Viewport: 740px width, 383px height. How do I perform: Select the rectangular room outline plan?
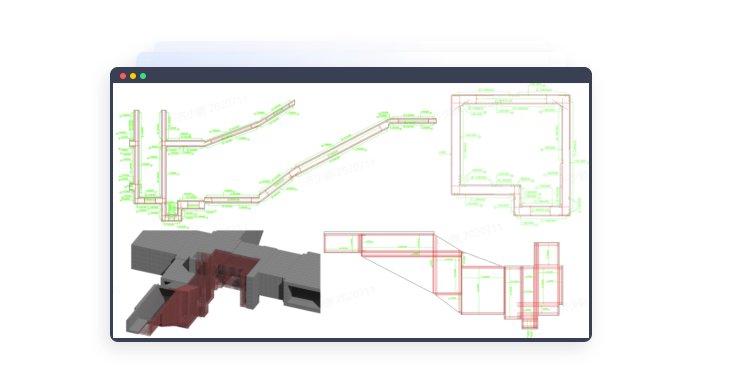coord(511,155)
